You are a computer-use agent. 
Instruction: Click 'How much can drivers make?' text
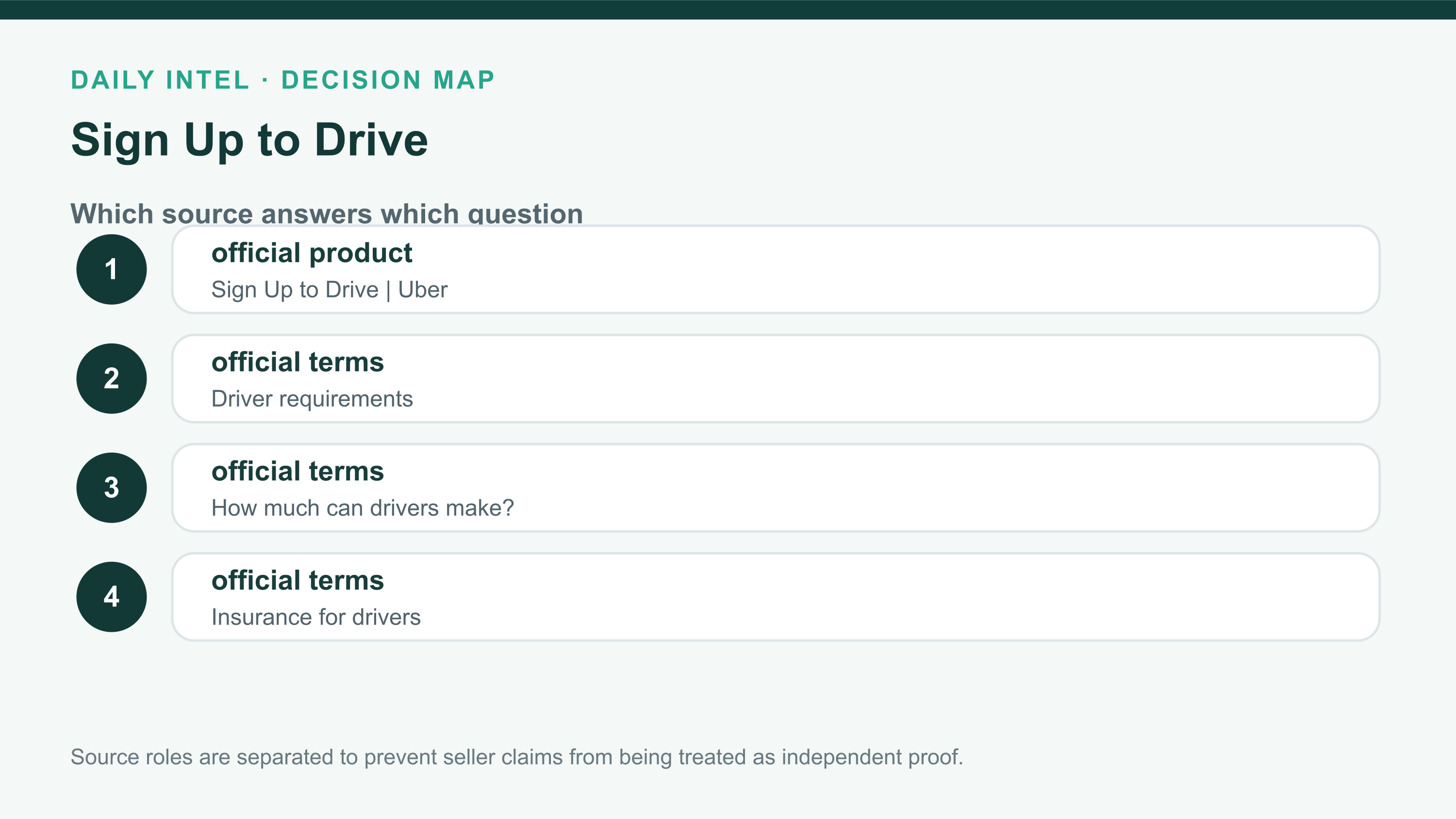pyautogui.click(x=363, y=508)
